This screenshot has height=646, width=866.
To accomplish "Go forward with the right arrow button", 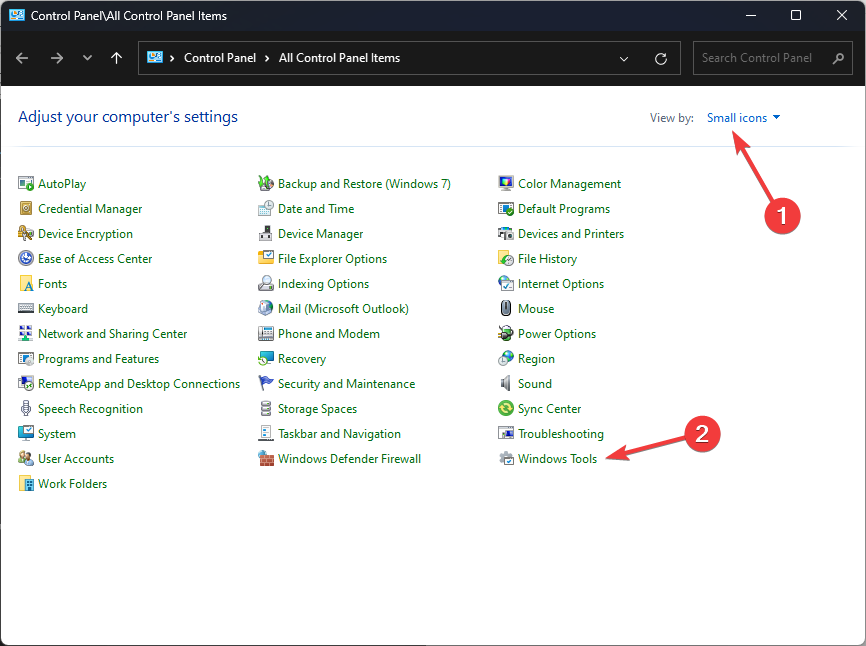I will [x=57, y=58].
